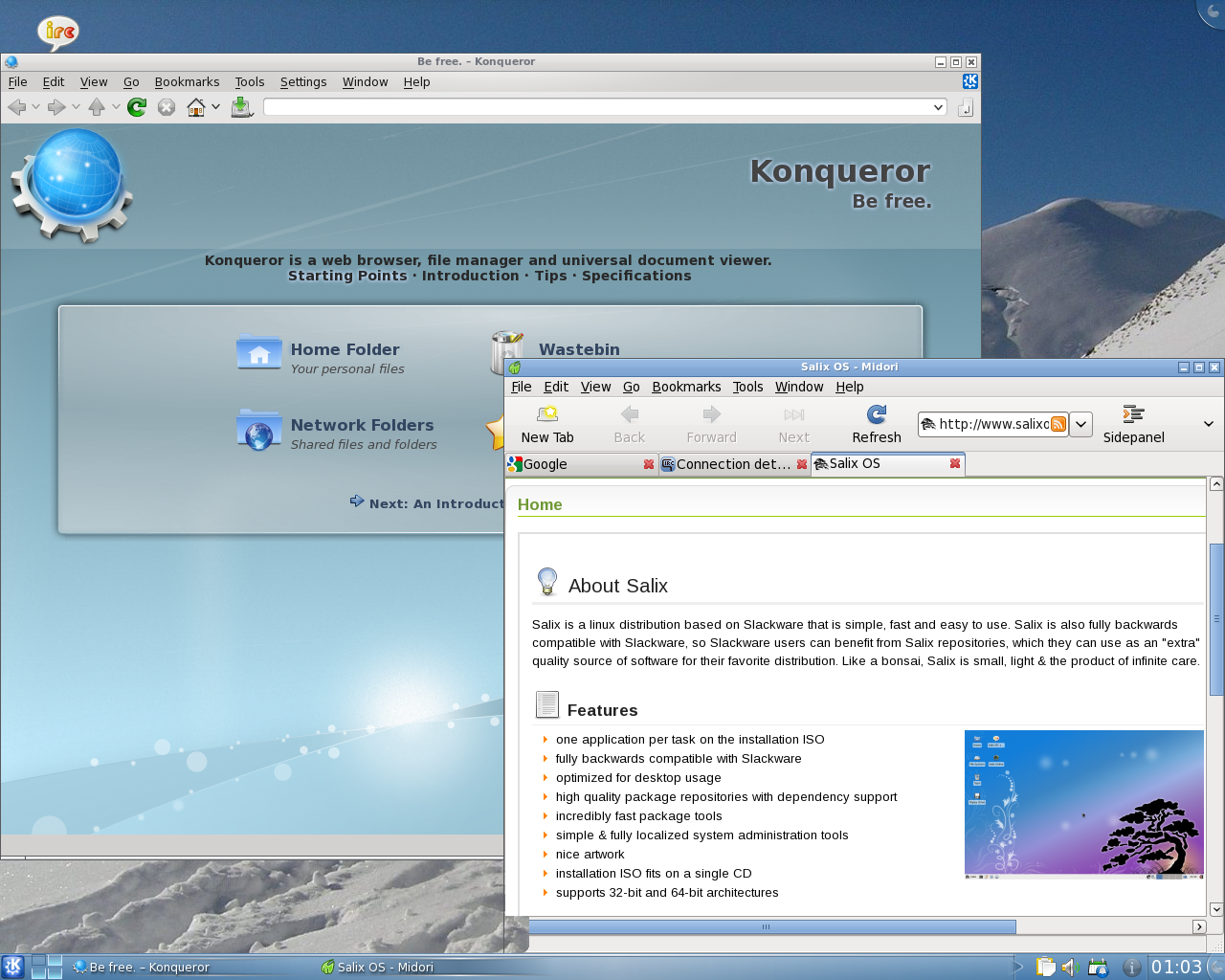Open Midori's Help menu
Image resolution: width=1225 pixels, height=980 pixels.
pos(849,387)
